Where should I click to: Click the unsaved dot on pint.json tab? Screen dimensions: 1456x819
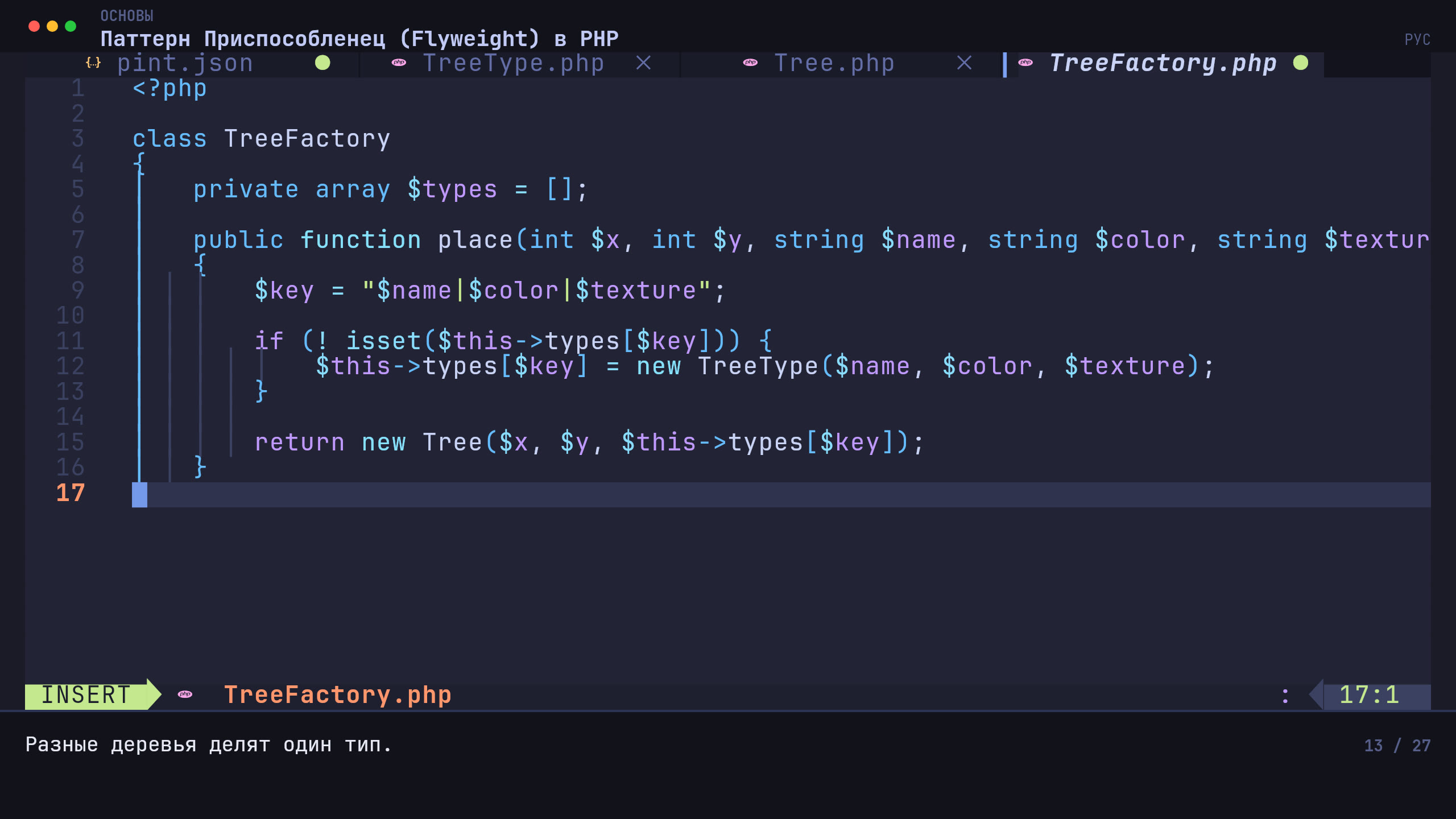click(x=322, y=63)
